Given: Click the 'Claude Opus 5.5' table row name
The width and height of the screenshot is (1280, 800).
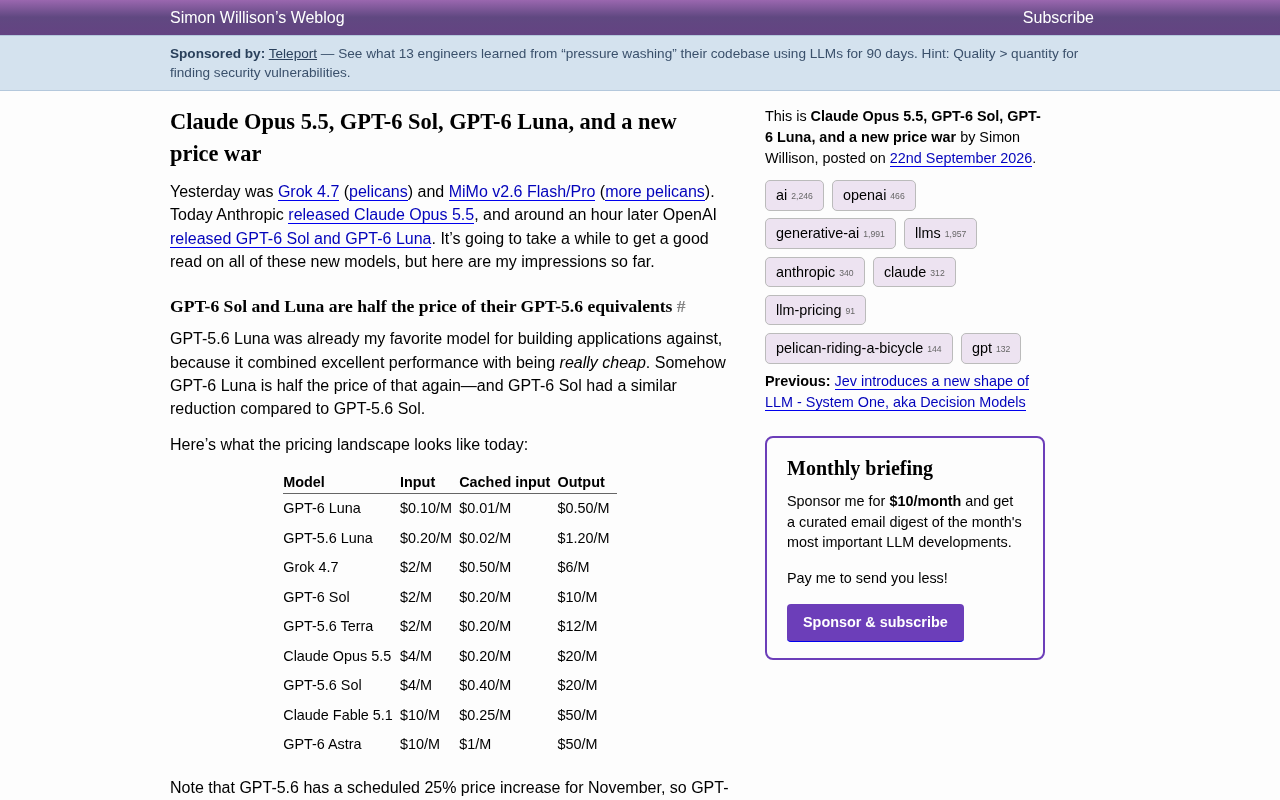Looking at the screenshot, I should click(x=337, y=656).
